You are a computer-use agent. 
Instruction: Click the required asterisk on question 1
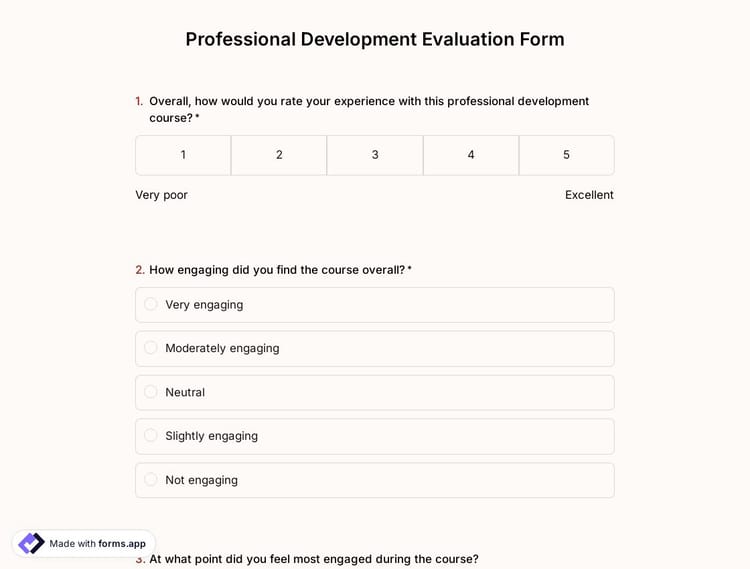(197, 118)
